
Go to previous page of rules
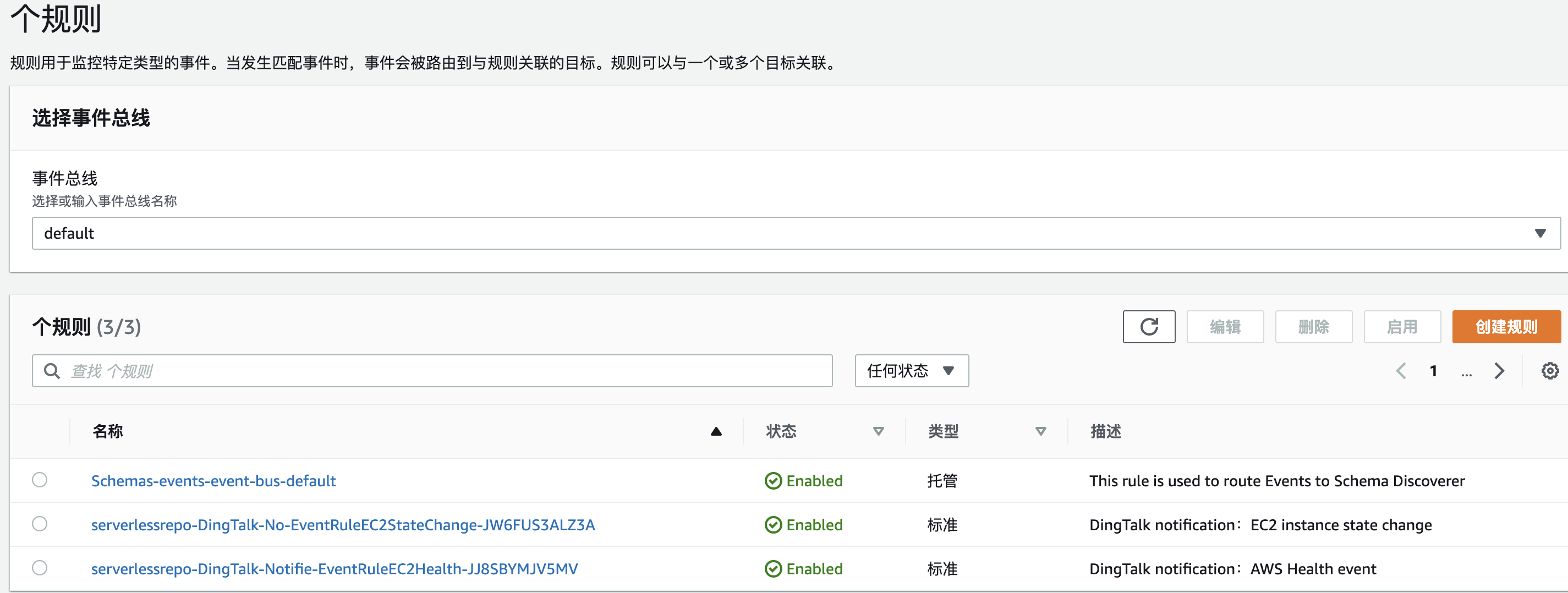coord(1401,371)
